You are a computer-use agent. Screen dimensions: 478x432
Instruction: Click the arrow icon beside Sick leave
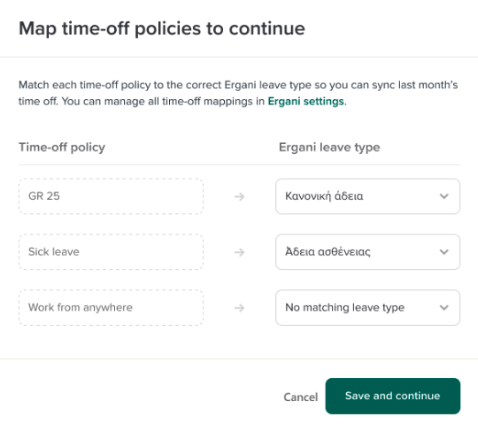(239, 252)
